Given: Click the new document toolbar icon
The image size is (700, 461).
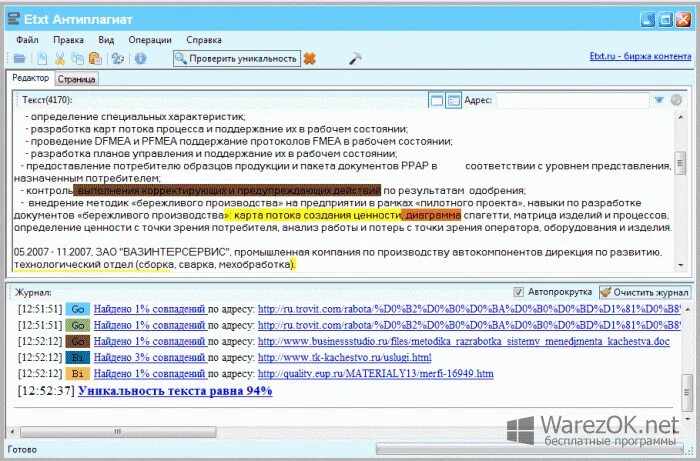Looking at the screenshot, I should [42, 58].
